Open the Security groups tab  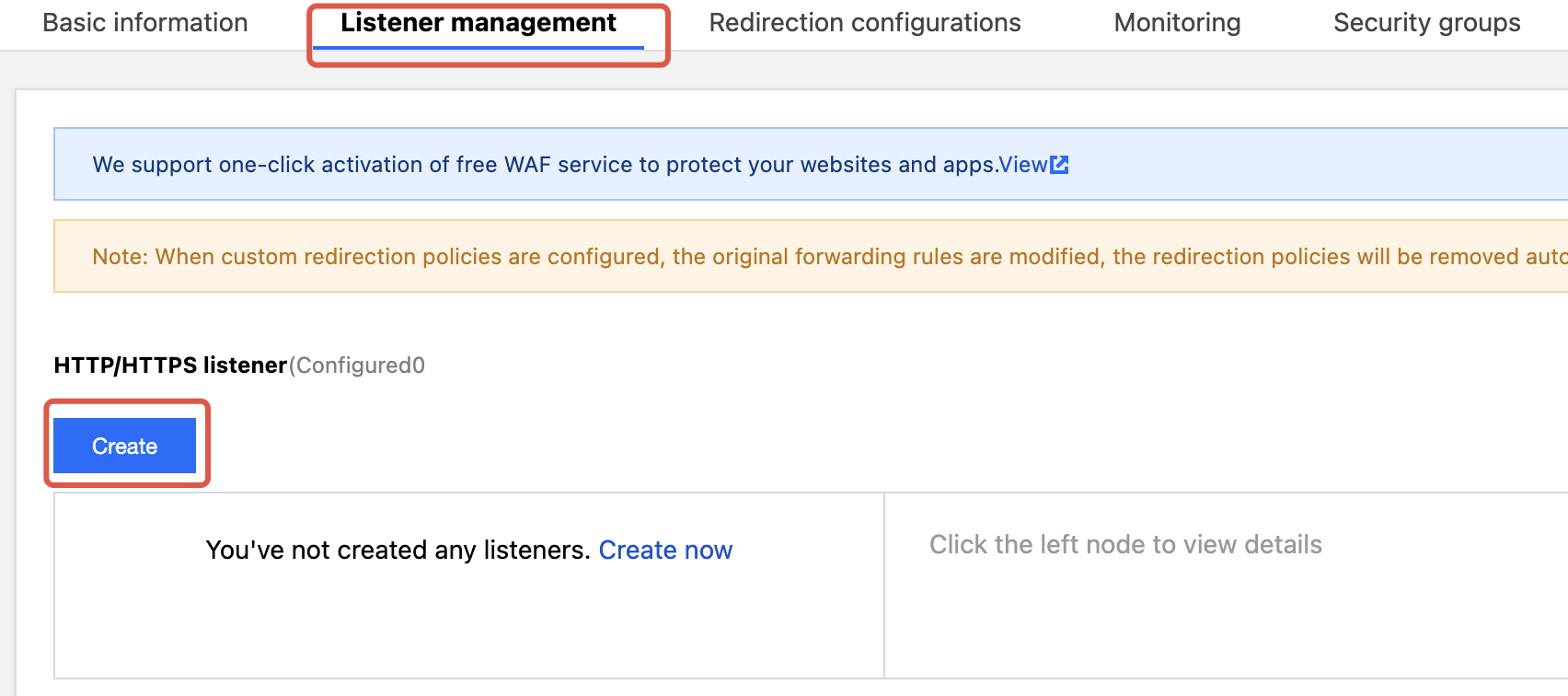pyautogui.click(x=1426, y=23)
